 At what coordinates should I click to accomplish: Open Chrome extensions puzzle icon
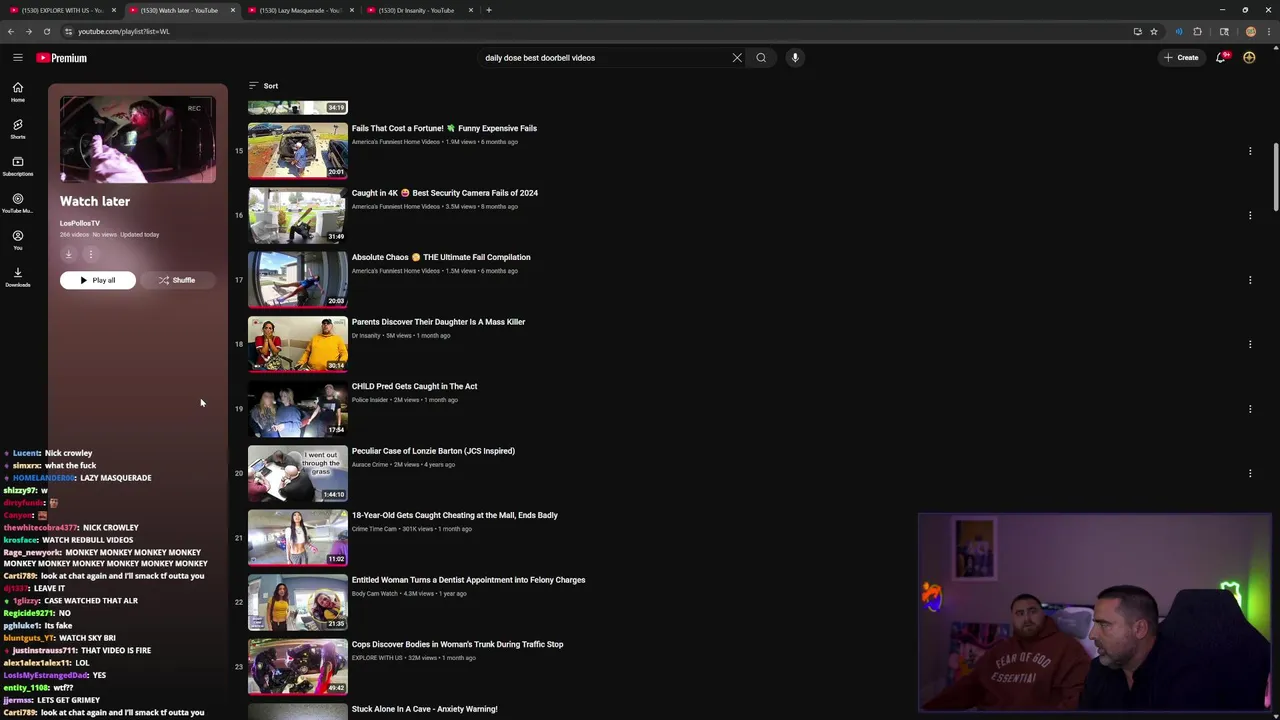(1197, 31)
